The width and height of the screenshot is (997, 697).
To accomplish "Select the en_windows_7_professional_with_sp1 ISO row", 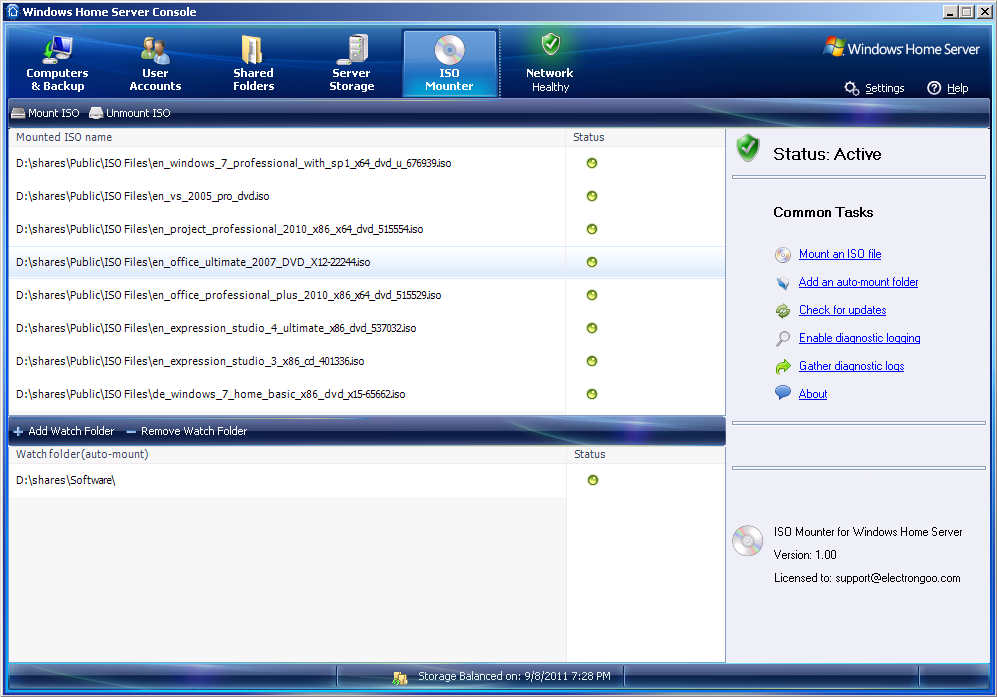I will click(366, 163).
